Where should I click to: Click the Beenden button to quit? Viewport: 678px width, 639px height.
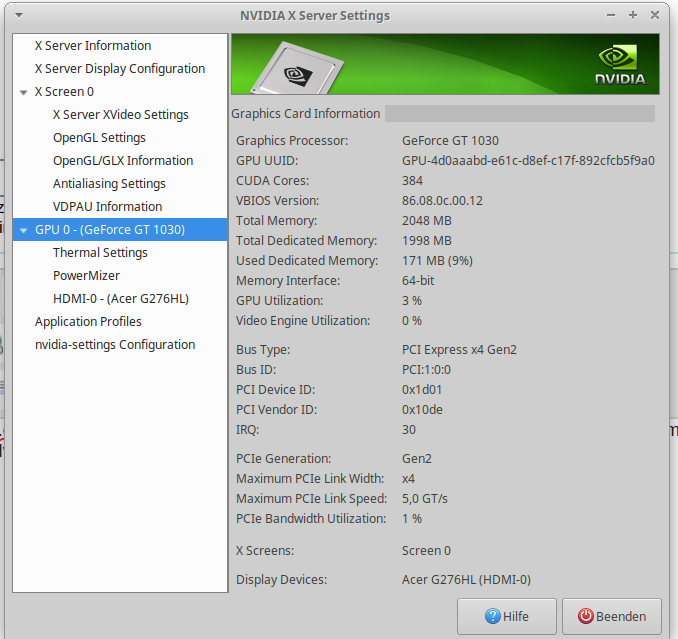point(612,616)
